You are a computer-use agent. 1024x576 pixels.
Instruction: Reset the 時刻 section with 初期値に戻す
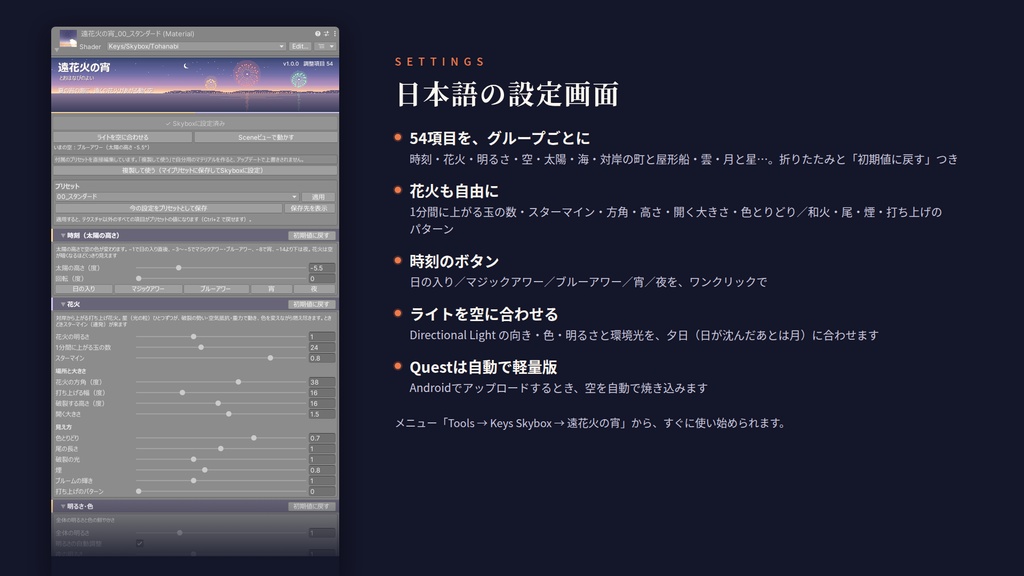(312, 235)
